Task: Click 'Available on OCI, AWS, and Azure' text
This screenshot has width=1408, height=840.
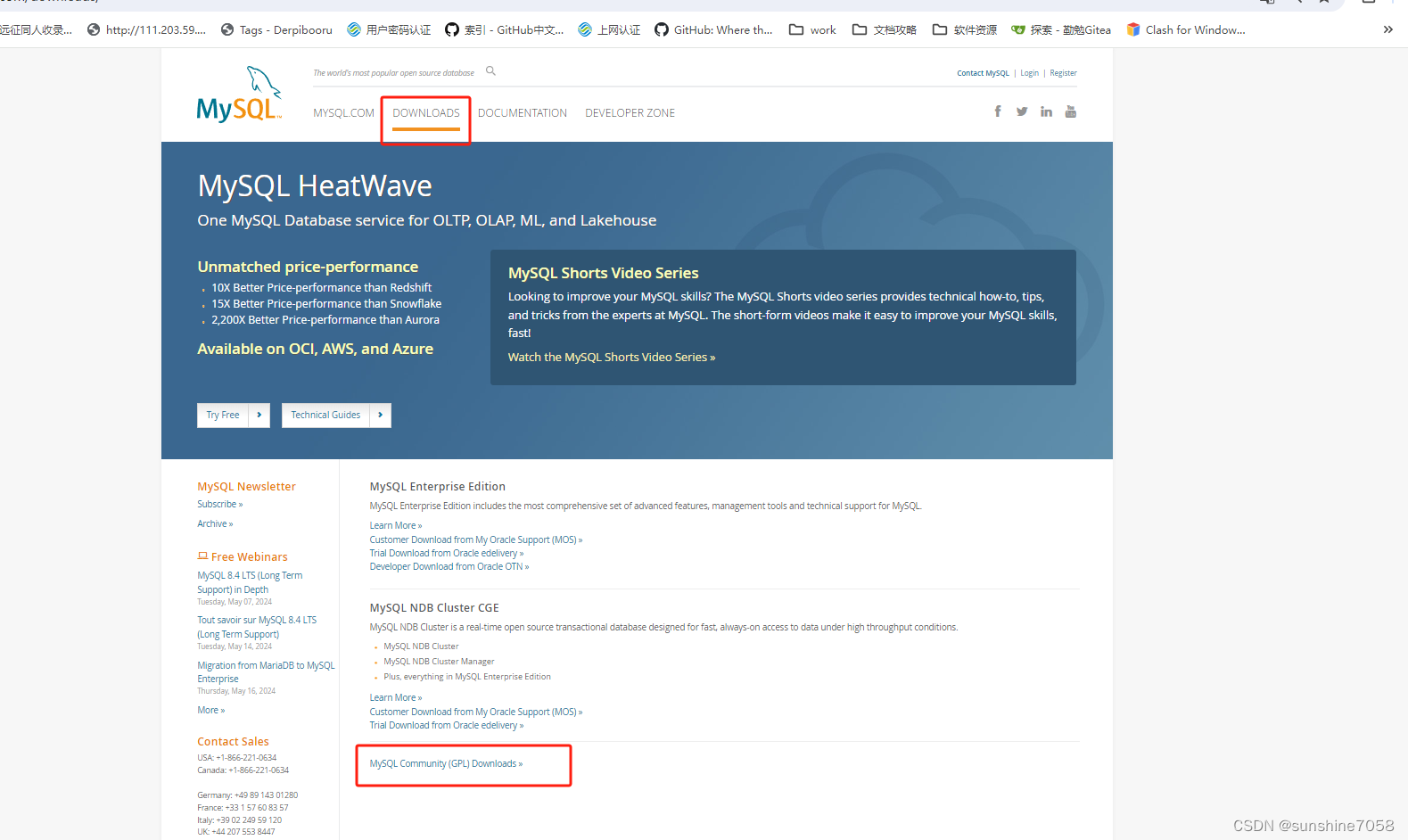Action: (315, 349)
